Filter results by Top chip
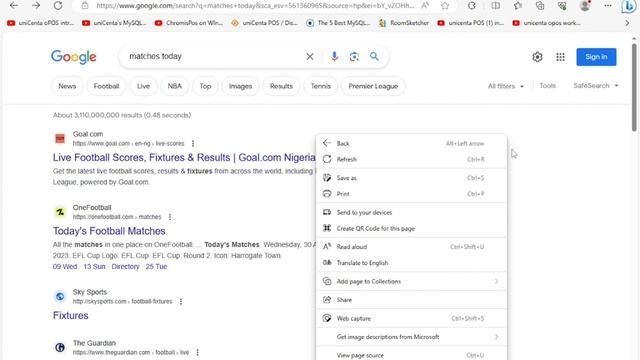Viewport: 640px width, 360px height. coord(205,86)
